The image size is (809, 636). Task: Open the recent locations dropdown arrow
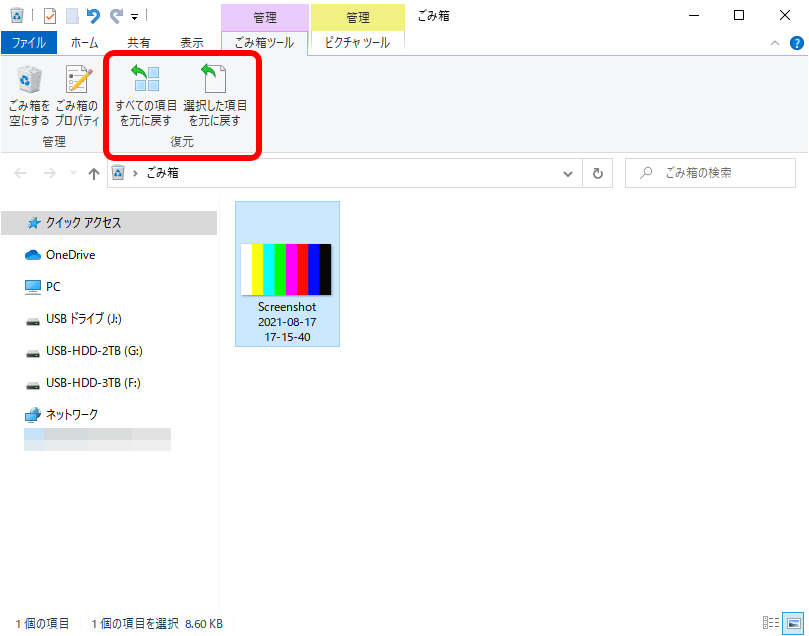pyautogui.click(x=73, y=173)
